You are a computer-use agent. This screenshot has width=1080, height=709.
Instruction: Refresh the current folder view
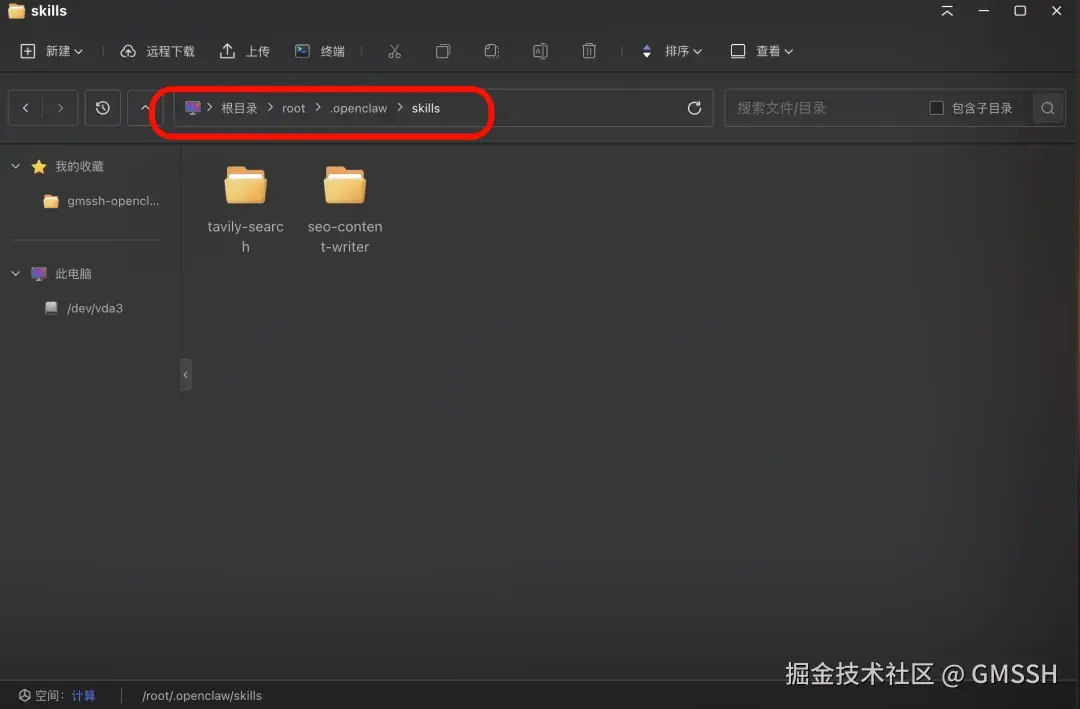click(x=694, y=108)
